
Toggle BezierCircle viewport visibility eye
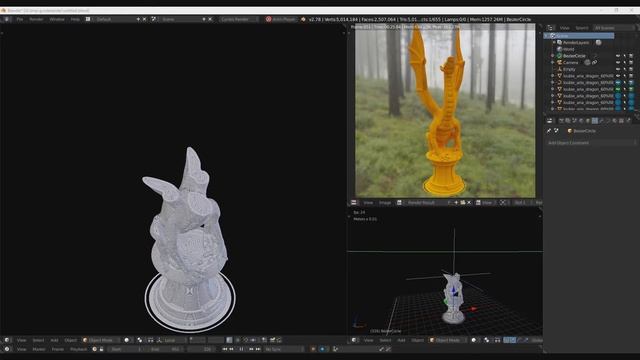(618, 56)
